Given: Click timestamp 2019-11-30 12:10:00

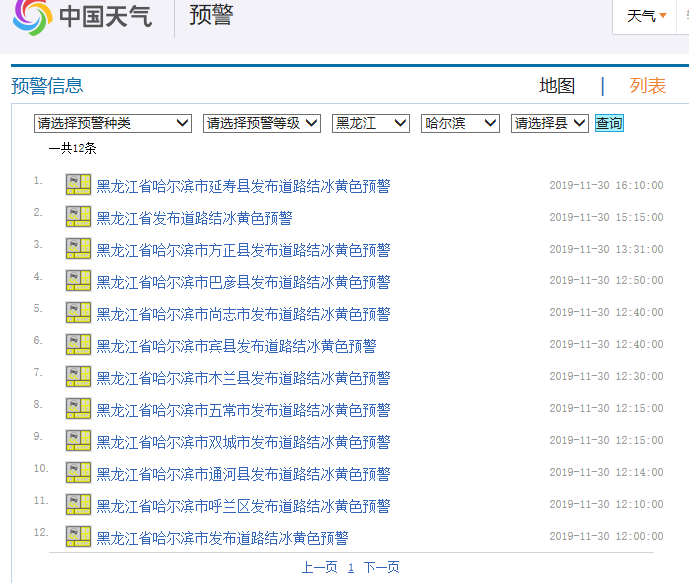Looking at the screenshot, I should pos(606,504).
